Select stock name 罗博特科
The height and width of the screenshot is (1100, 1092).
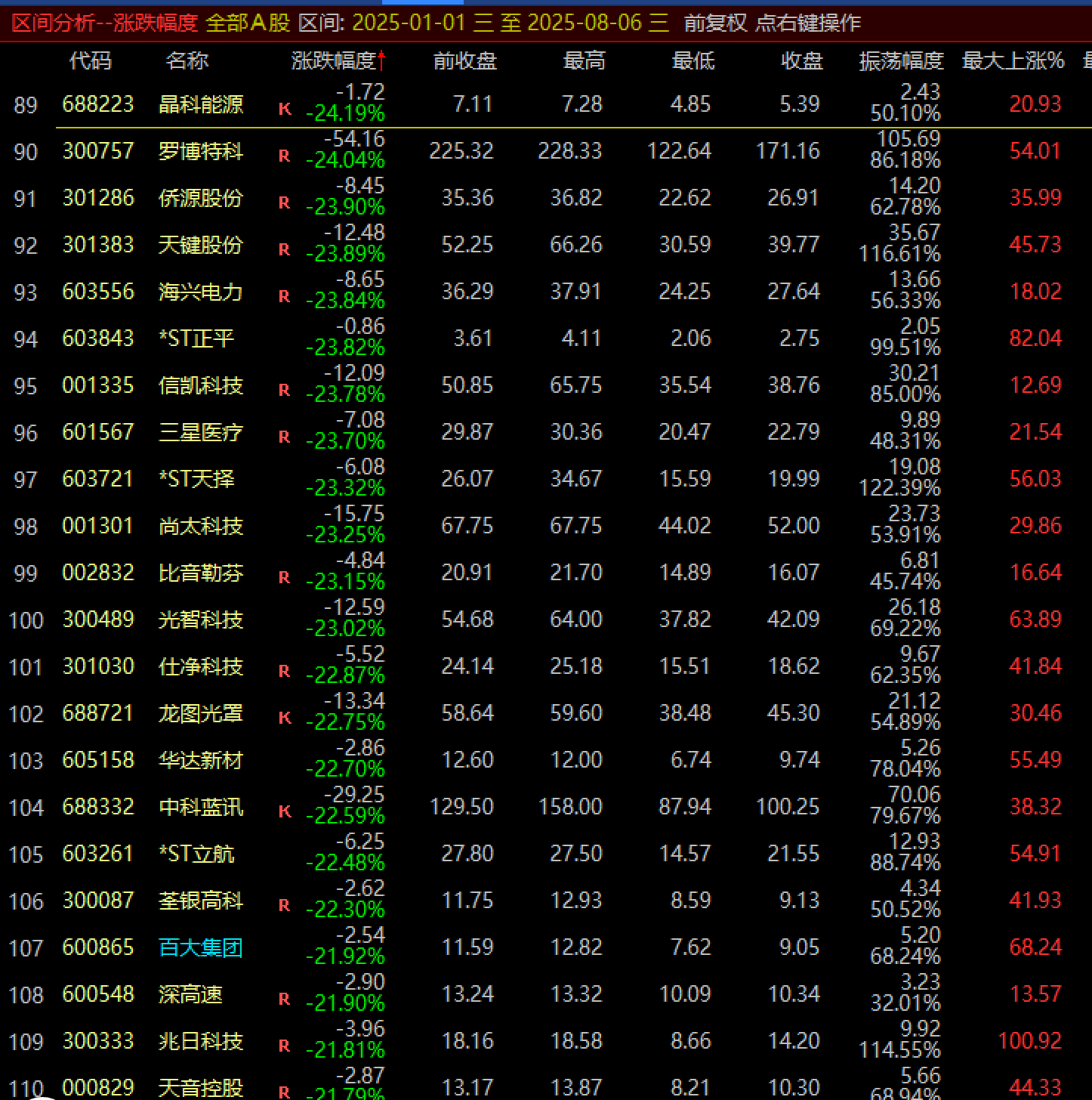(201, 151)
